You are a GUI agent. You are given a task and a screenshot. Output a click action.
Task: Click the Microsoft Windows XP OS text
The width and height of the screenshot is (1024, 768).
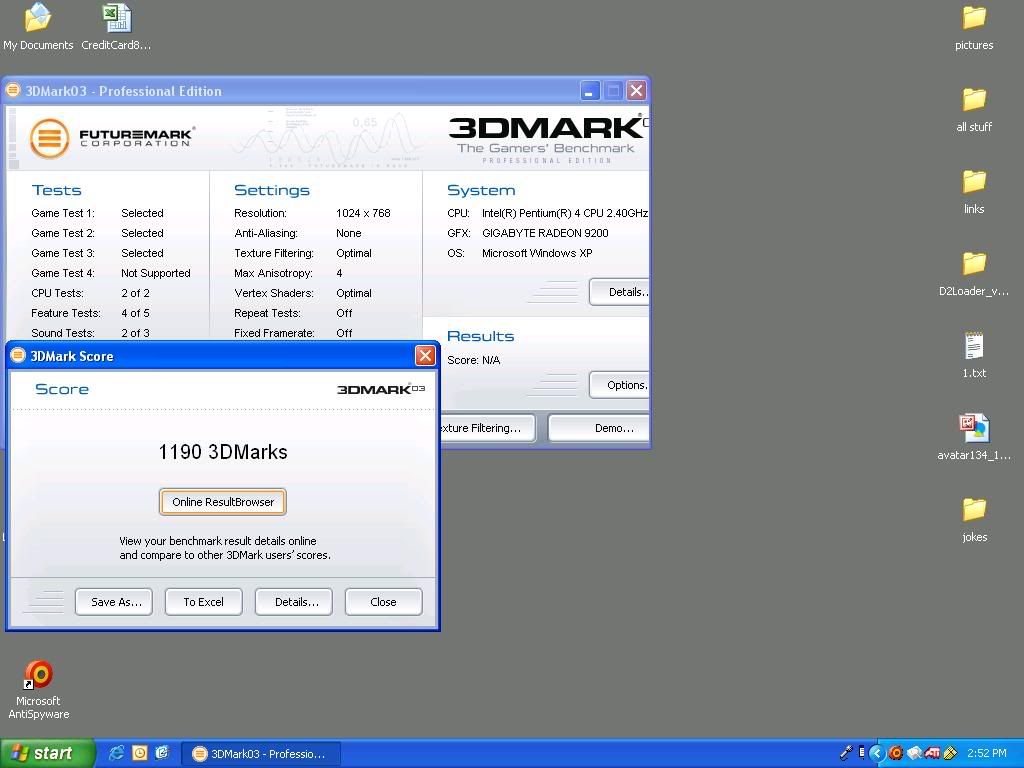coord(537,253)
